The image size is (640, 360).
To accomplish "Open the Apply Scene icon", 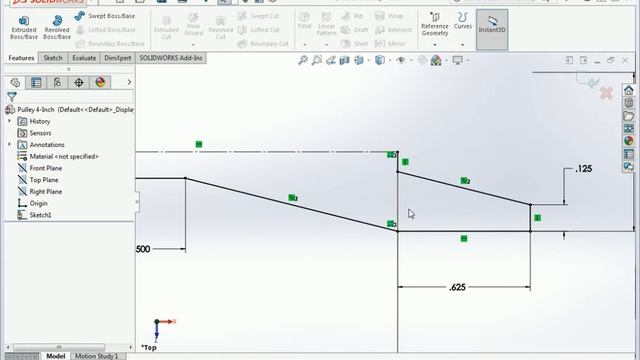I will (x=436, y=60).
